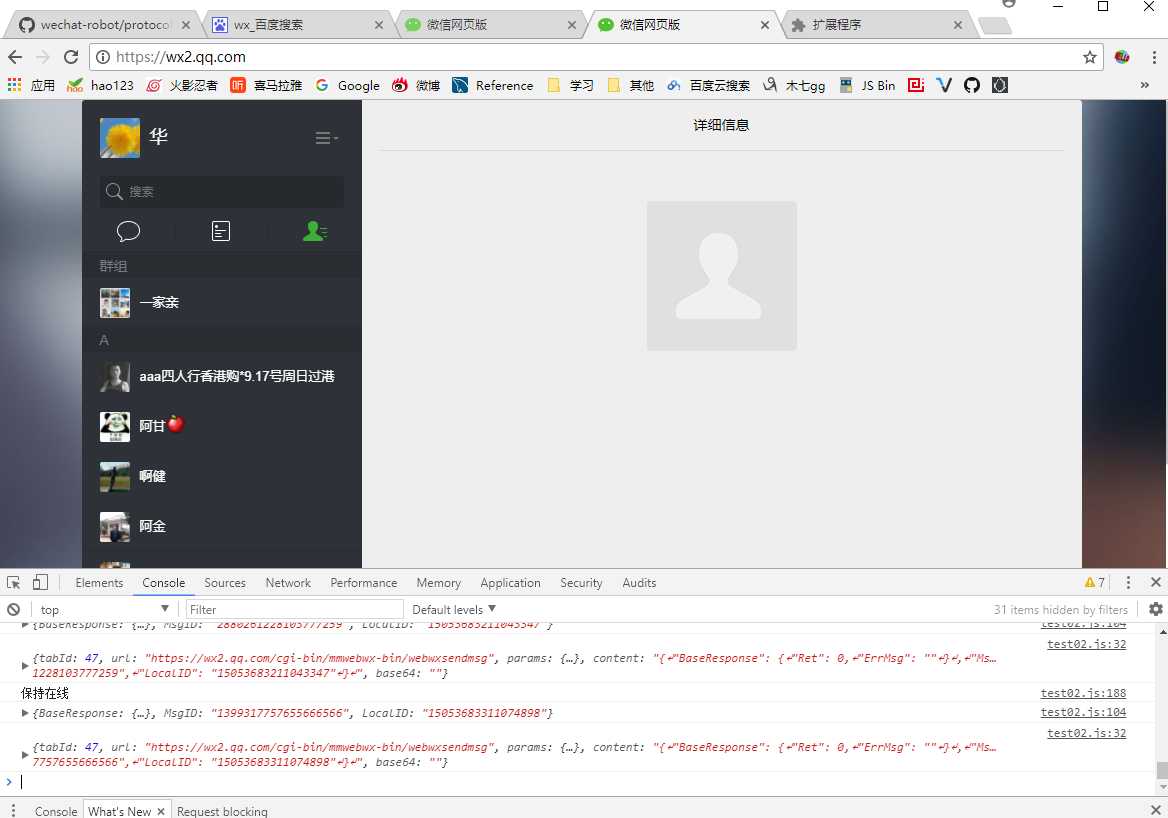Clear the console with the ban icon

click(13, 609)
